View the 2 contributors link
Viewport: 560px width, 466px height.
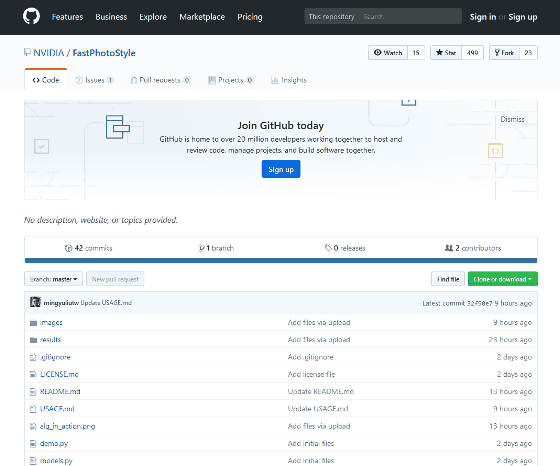(473, 248)
